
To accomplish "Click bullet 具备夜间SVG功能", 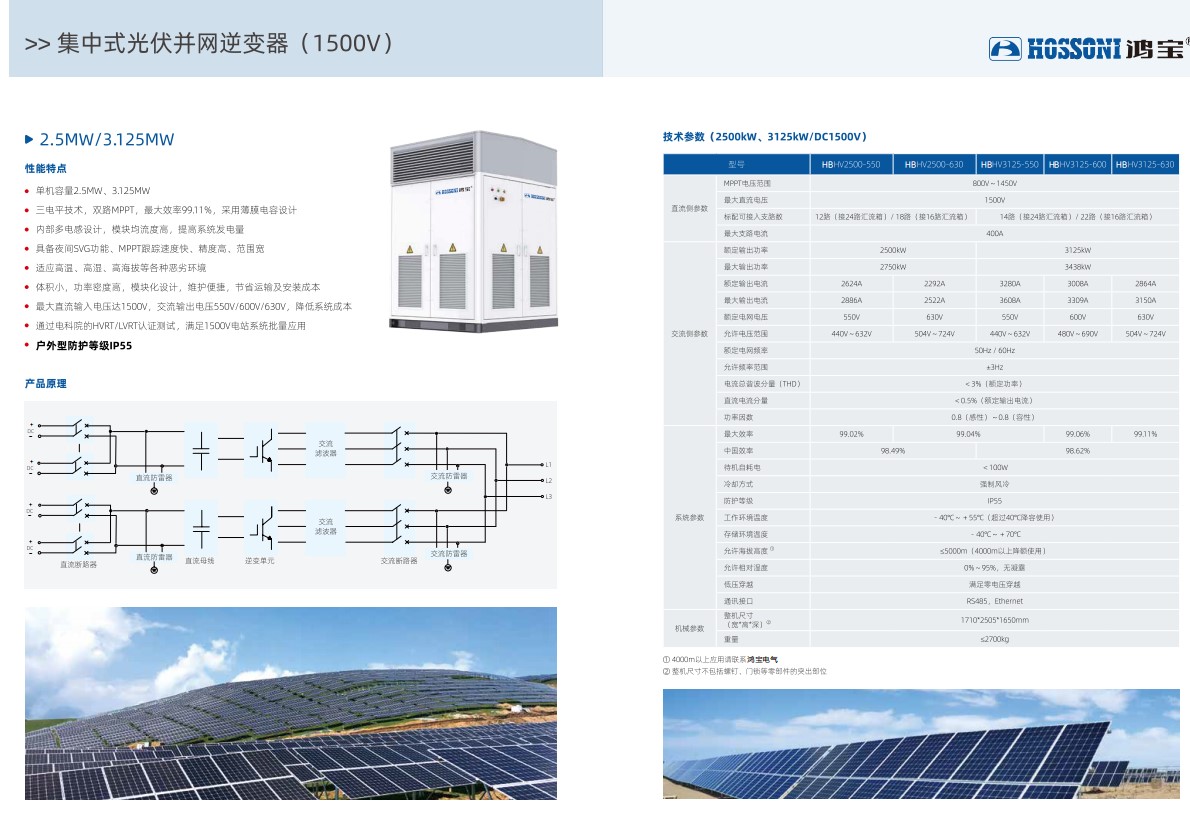I will [150, 249].
